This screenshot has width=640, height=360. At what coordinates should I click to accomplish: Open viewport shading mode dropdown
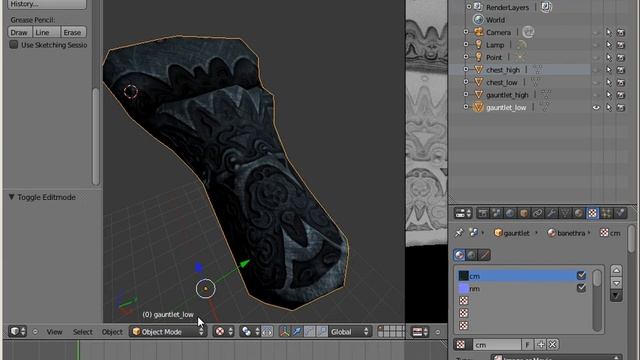[x=224, y=332]
